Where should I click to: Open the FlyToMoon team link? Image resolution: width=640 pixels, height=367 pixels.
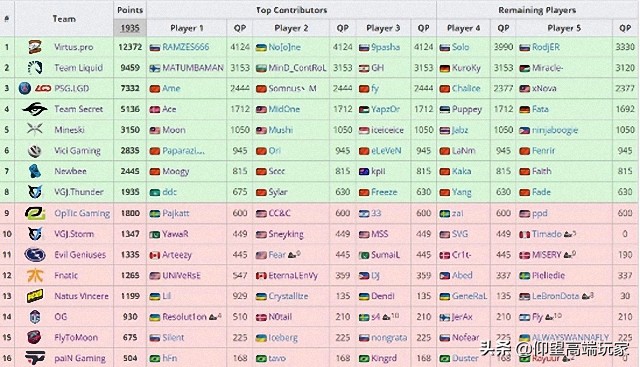(76, 338)
